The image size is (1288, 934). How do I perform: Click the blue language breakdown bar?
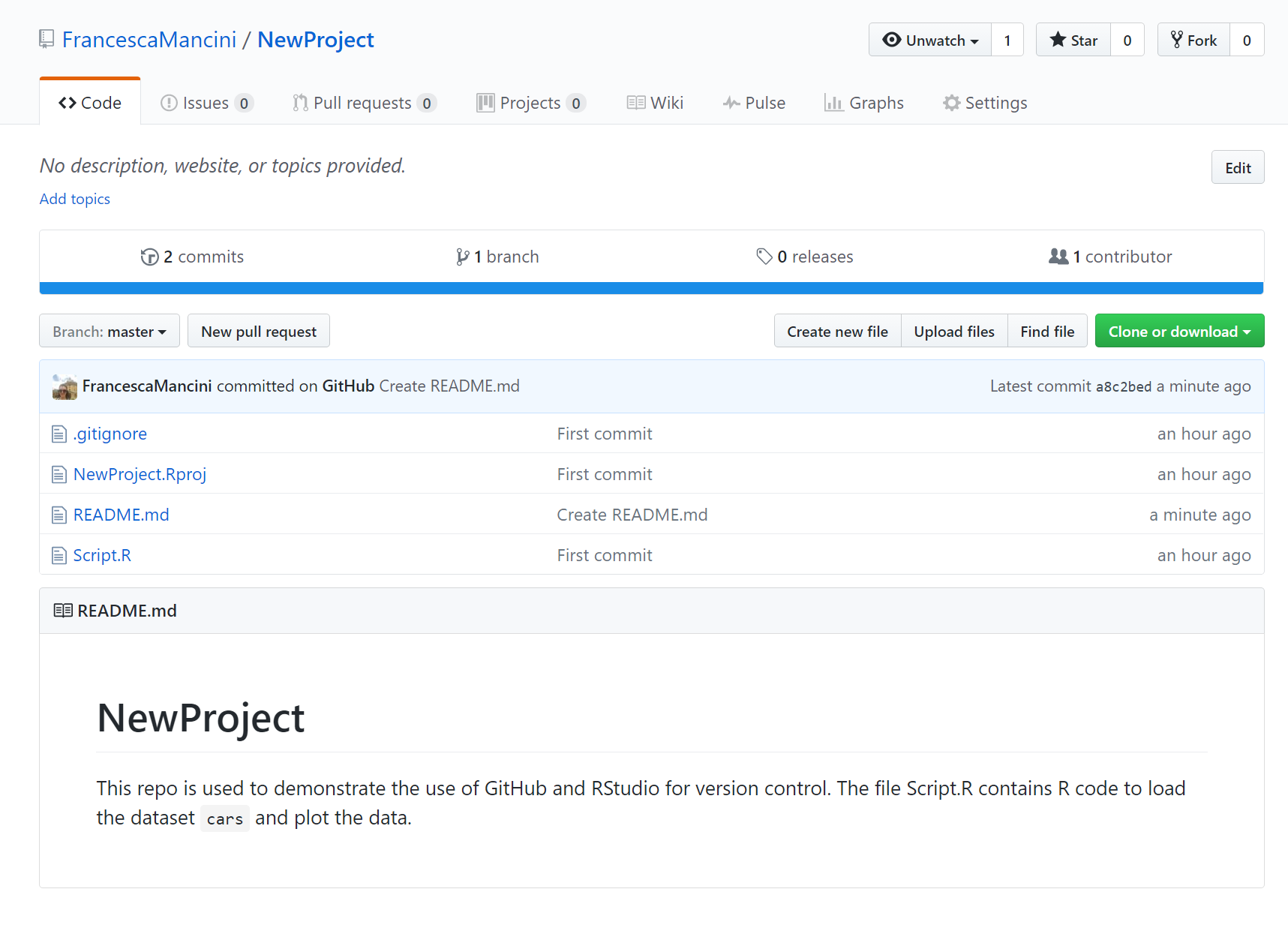click(651, 288)
